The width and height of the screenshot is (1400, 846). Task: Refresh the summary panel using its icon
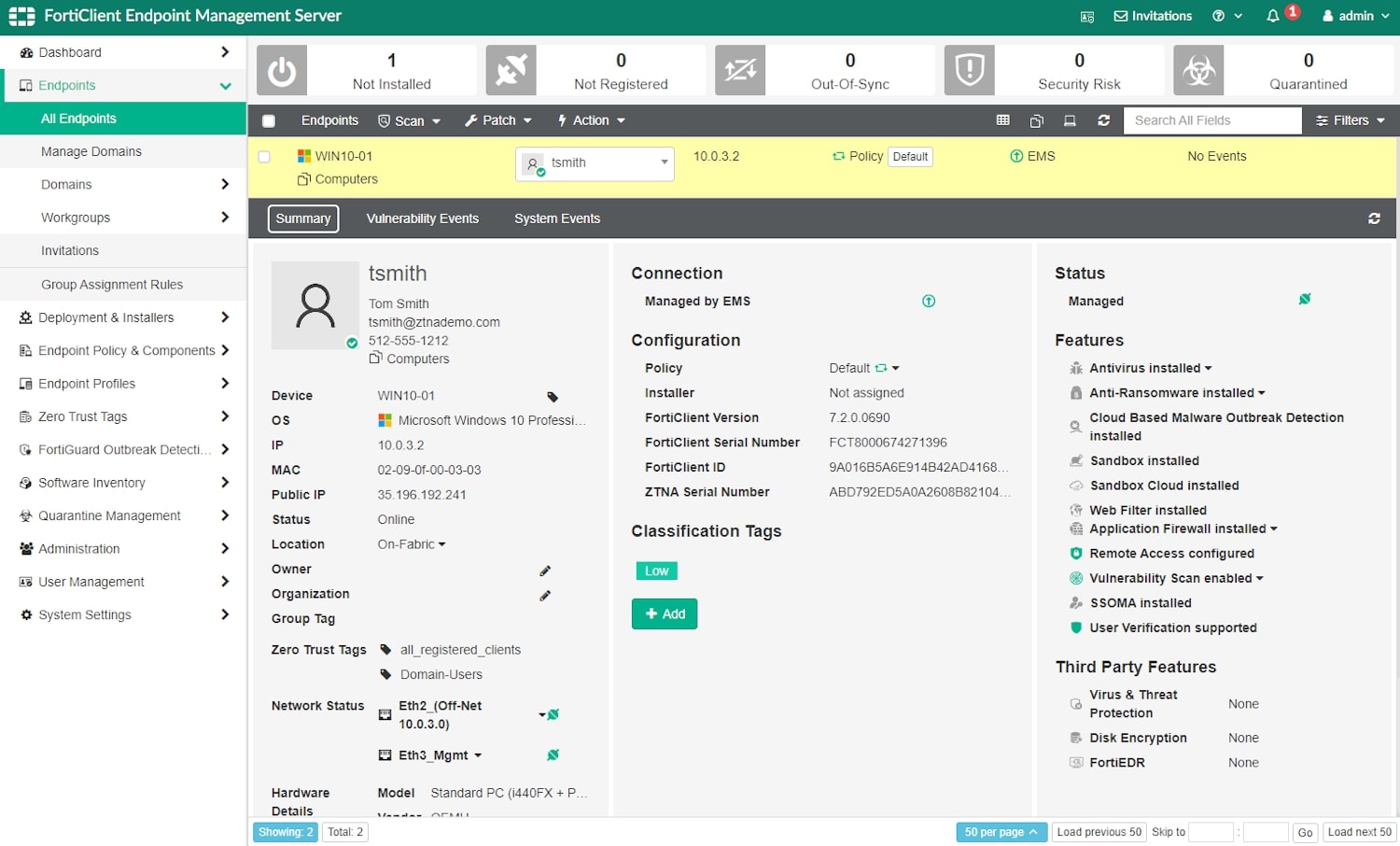[1374, 219]
